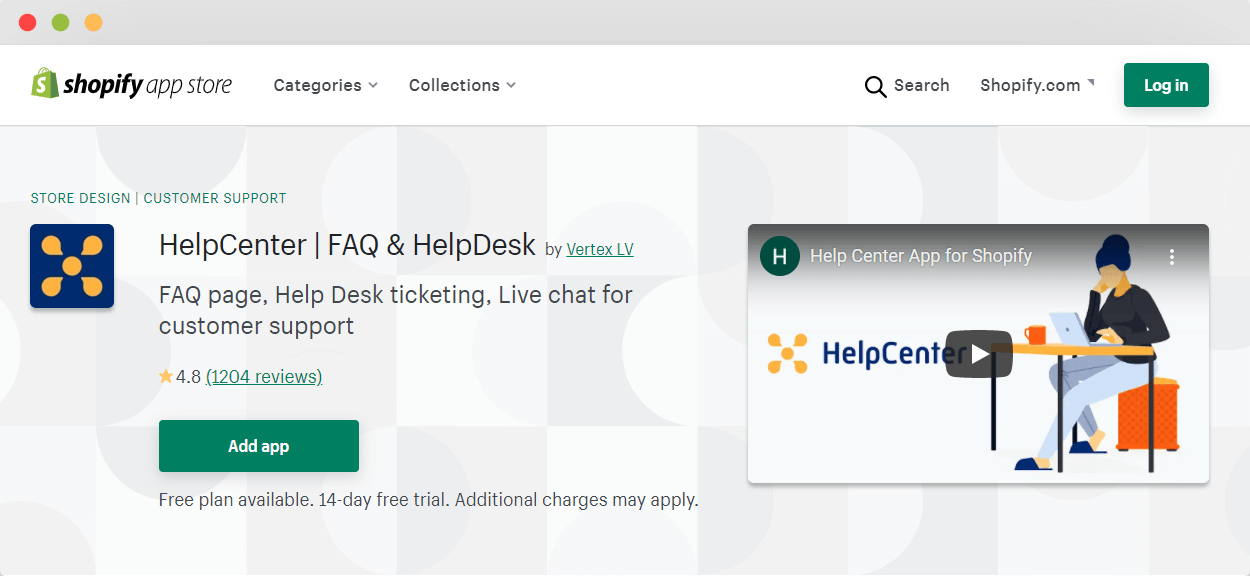Click the Shopify app store logo
Viewport: 1250px width, 576px height.
[x=131, y=85]
